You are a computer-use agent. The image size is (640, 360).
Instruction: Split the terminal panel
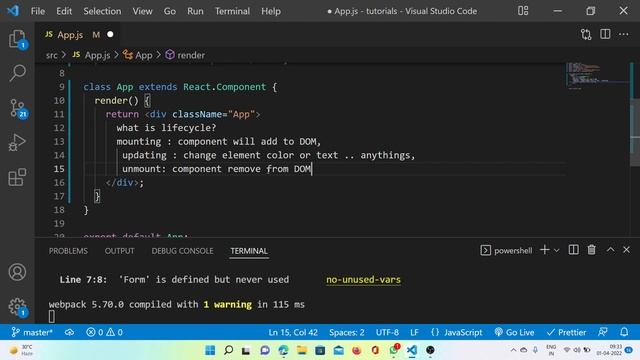(x=573, y=250)
